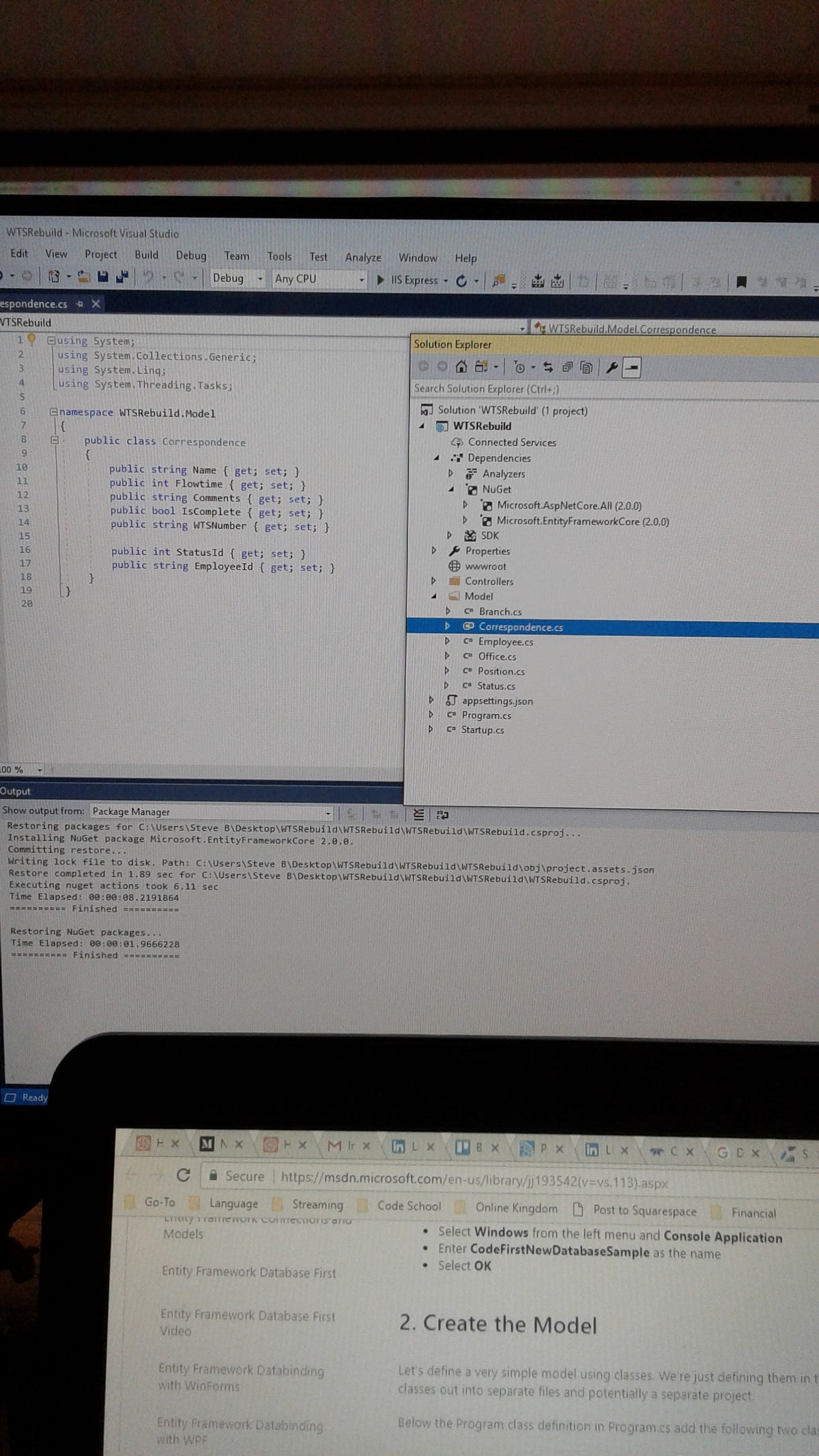
Task: Open Entity Framework Databinding with WinForms link
Action: click(241, 1378)
